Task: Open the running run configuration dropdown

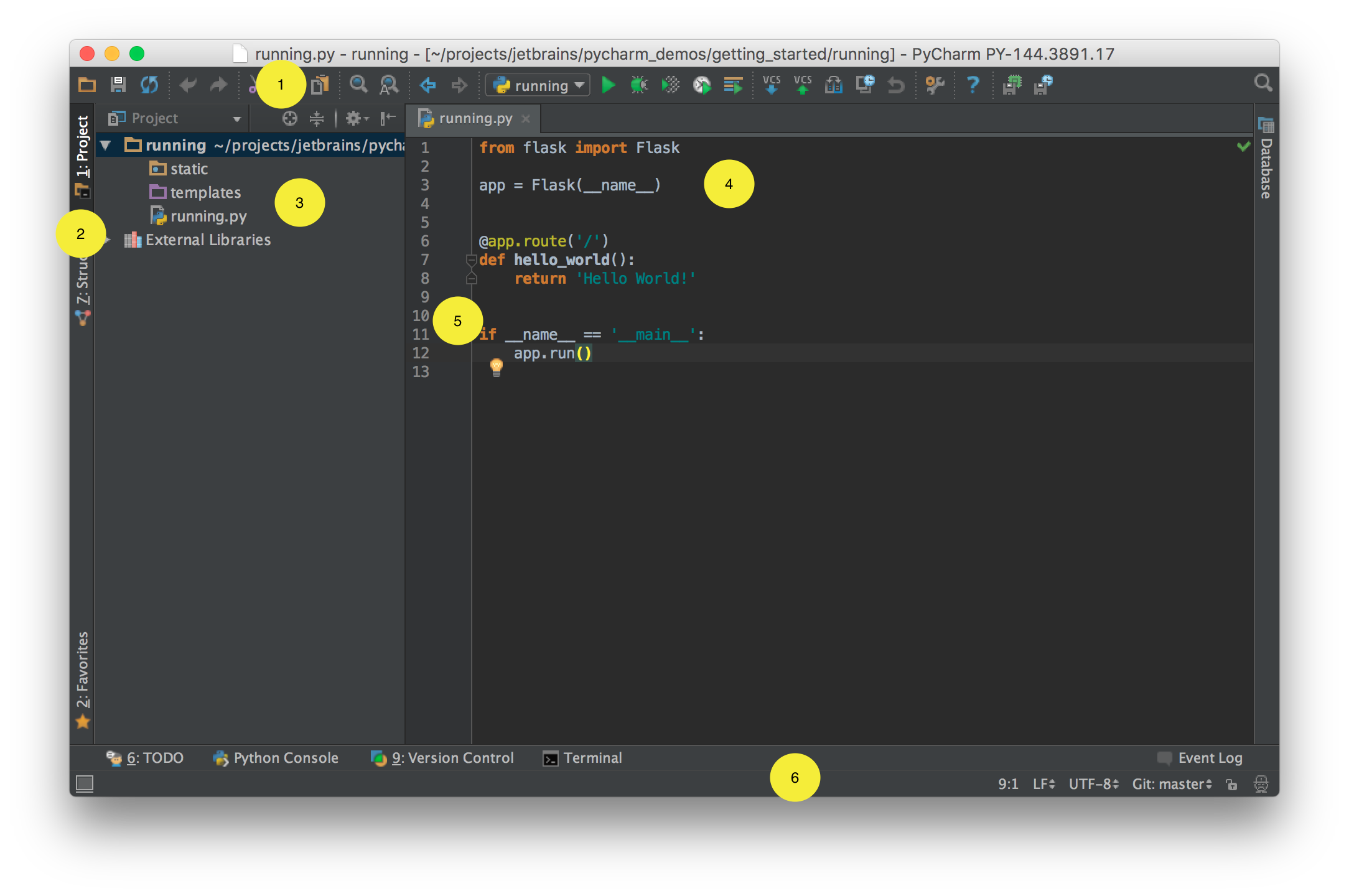Action: click(x=538, y=85)
